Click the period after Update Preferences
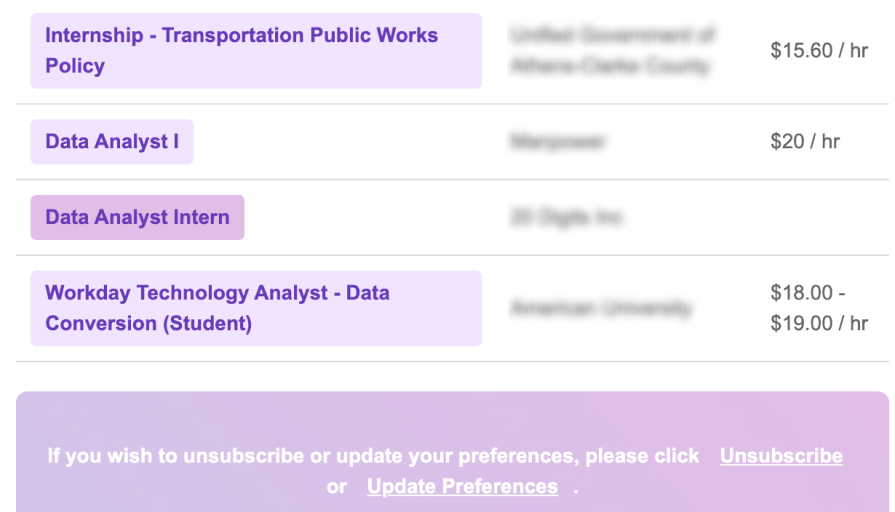Image resolution: width=895 pixels, height=512 pixels. pos(575,490)
